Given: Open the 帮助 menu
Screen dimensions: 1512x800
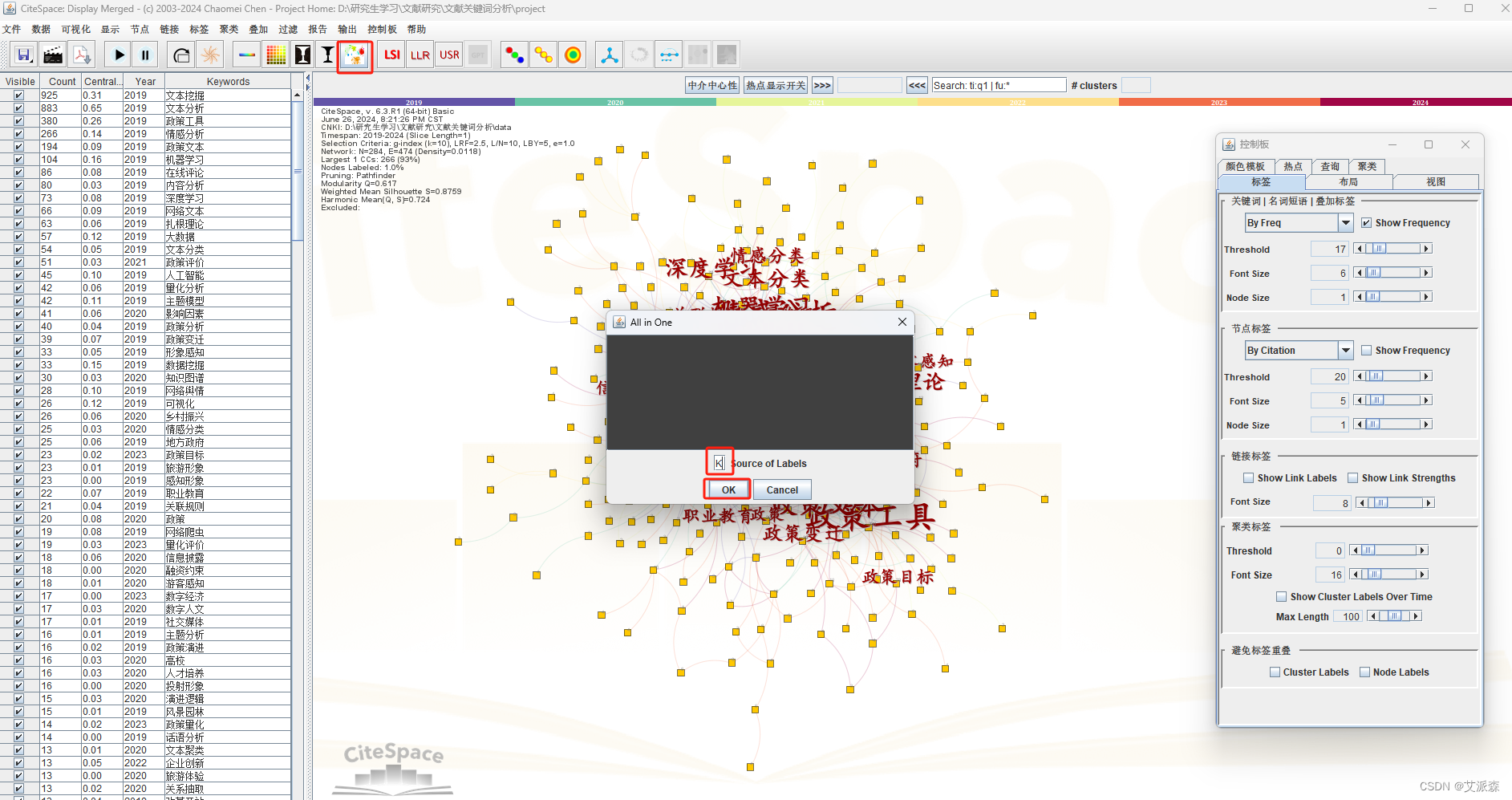Looking at the screenshot, I should click(416, 30).
